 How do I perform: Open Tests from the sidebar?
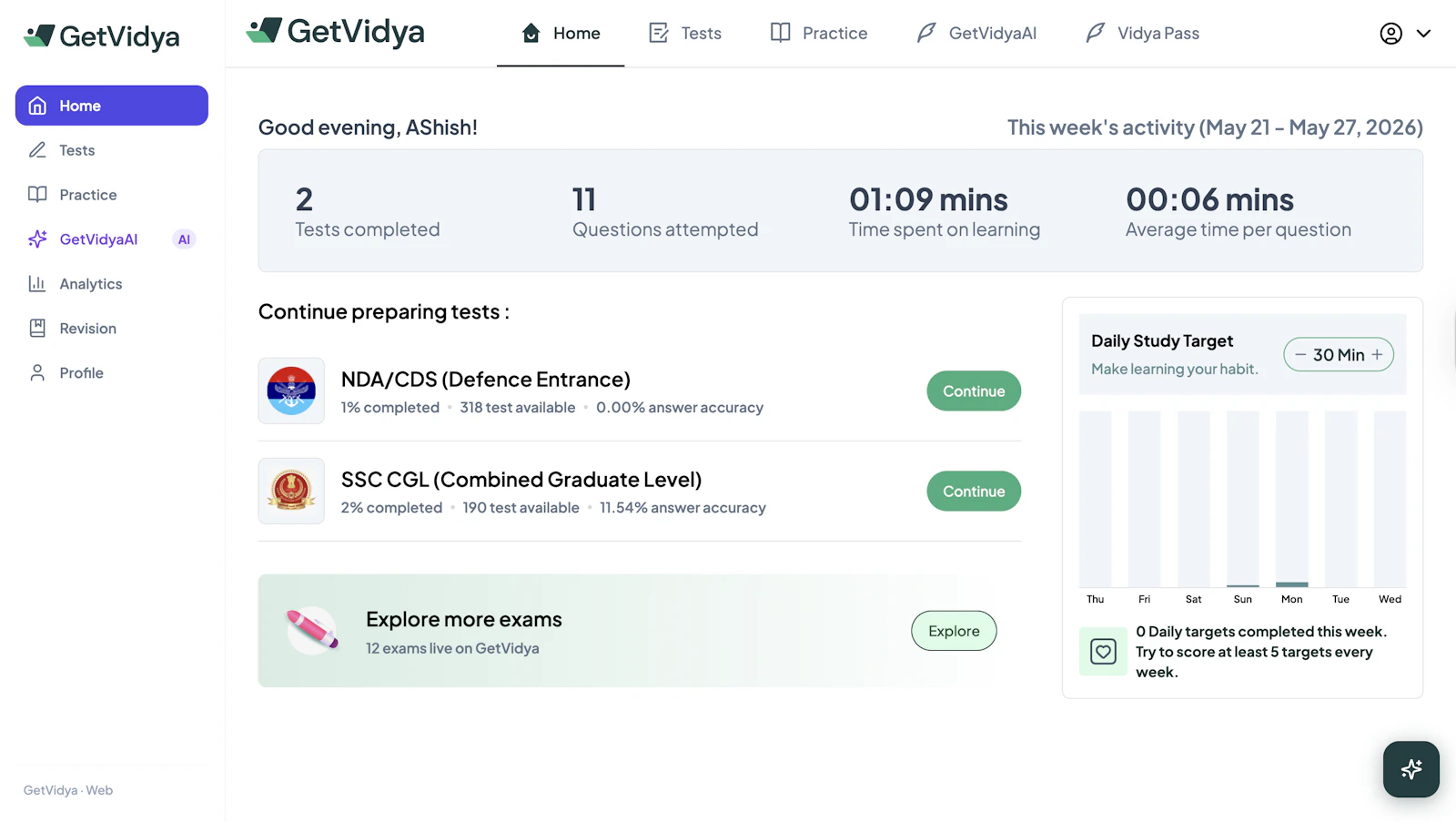pos(112,150)
